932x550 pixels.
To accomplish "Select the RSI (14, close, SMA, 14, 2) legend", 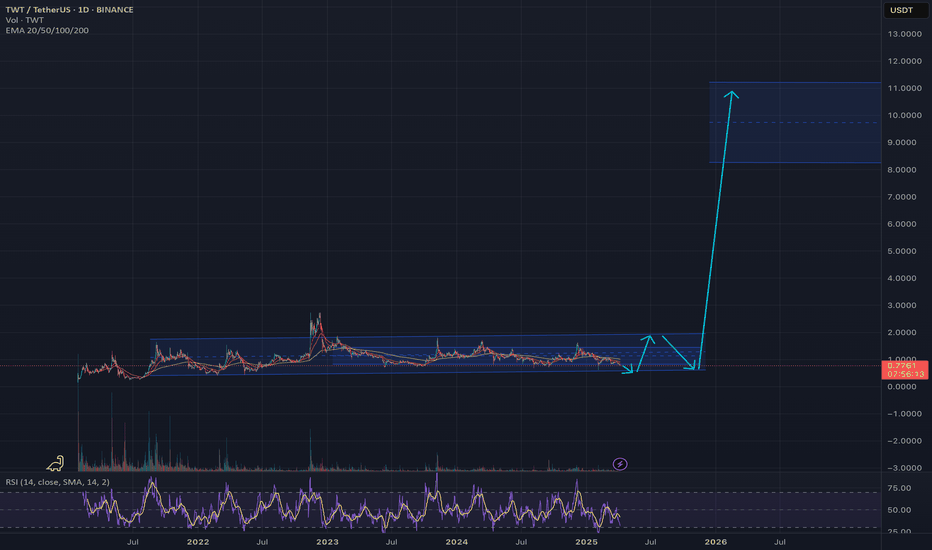I will point(58,482).
